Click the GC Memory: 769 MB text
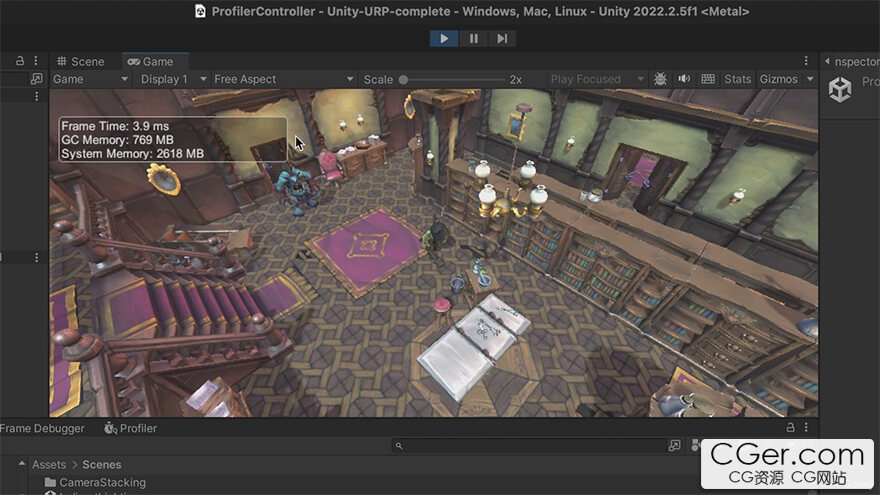880x495 pixels. [117, 140]
